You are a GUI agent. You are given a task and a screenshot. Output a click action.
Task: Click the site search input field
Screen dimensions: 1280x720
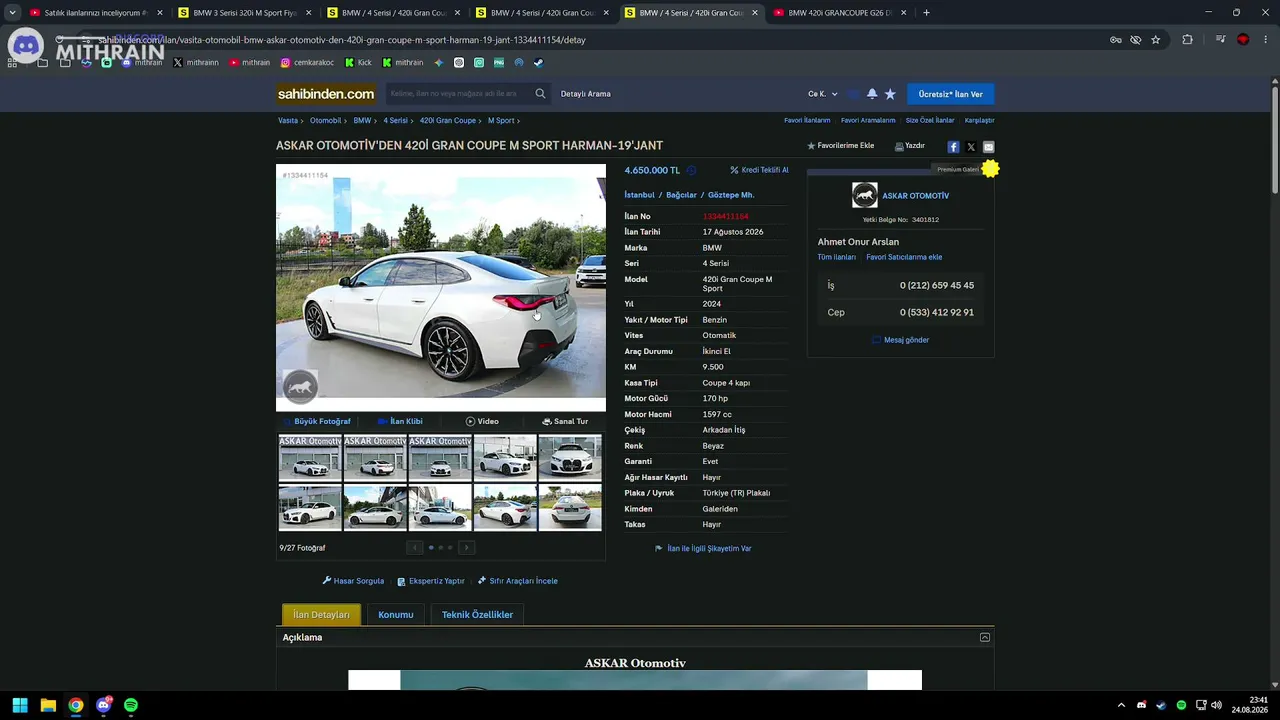coord(459,94)
